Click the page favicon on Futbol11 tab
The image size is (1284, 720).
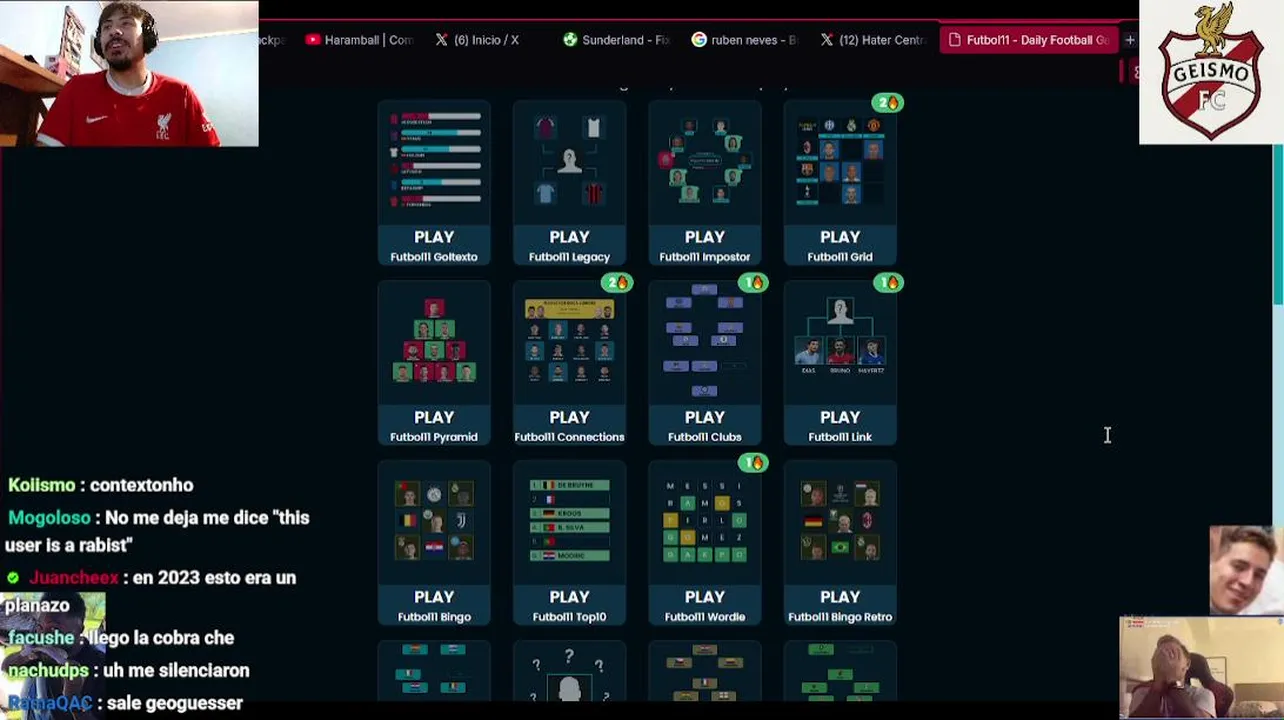955,40
